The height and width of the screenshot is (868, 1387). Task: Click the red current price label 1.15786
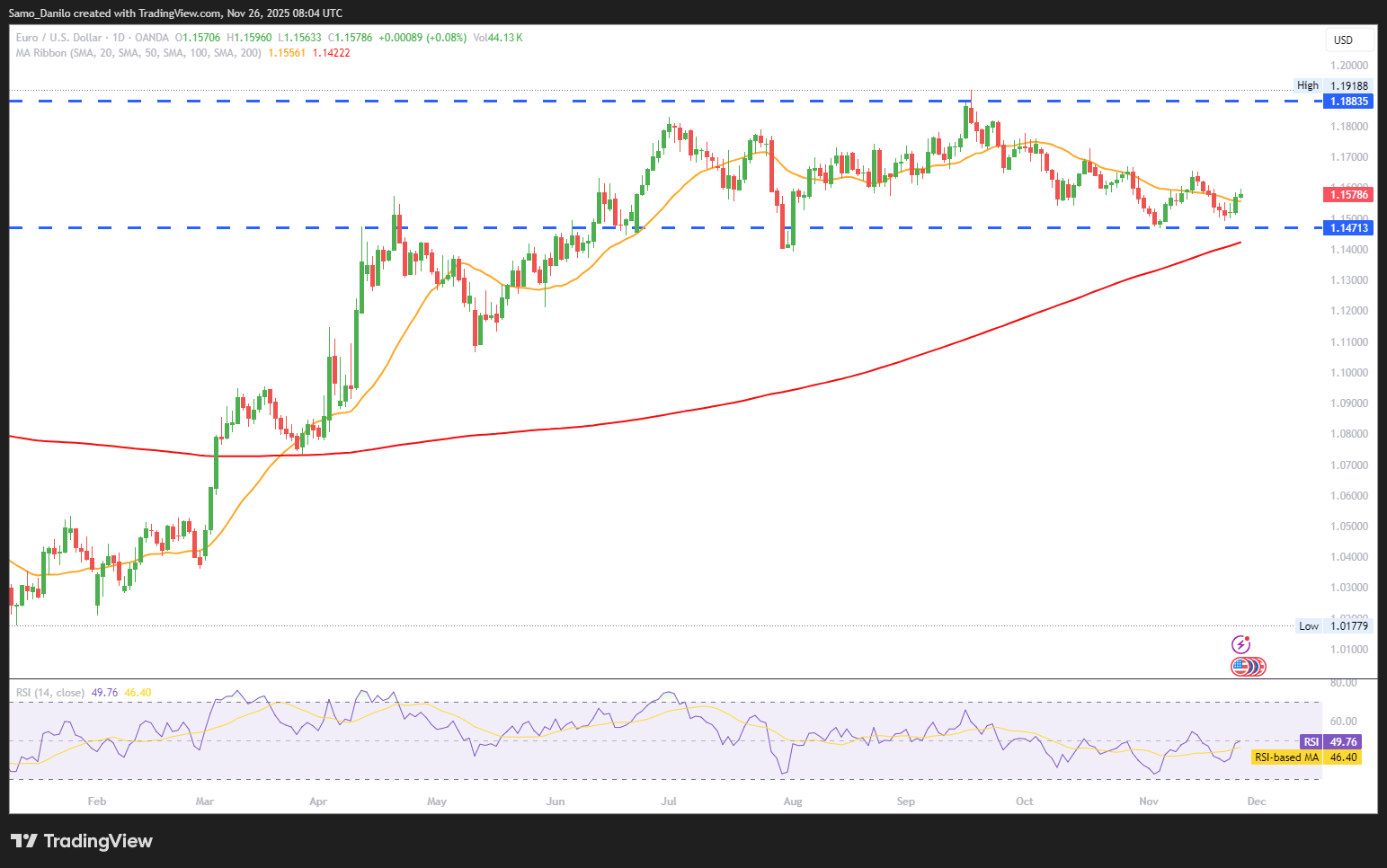pos(1348,194)
